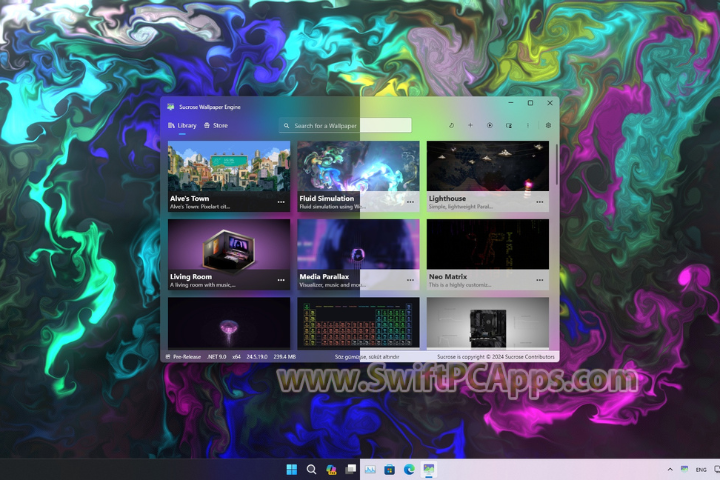Open Microsoft Store from the taskbar

pyautogui.click(x=389, y=469)
